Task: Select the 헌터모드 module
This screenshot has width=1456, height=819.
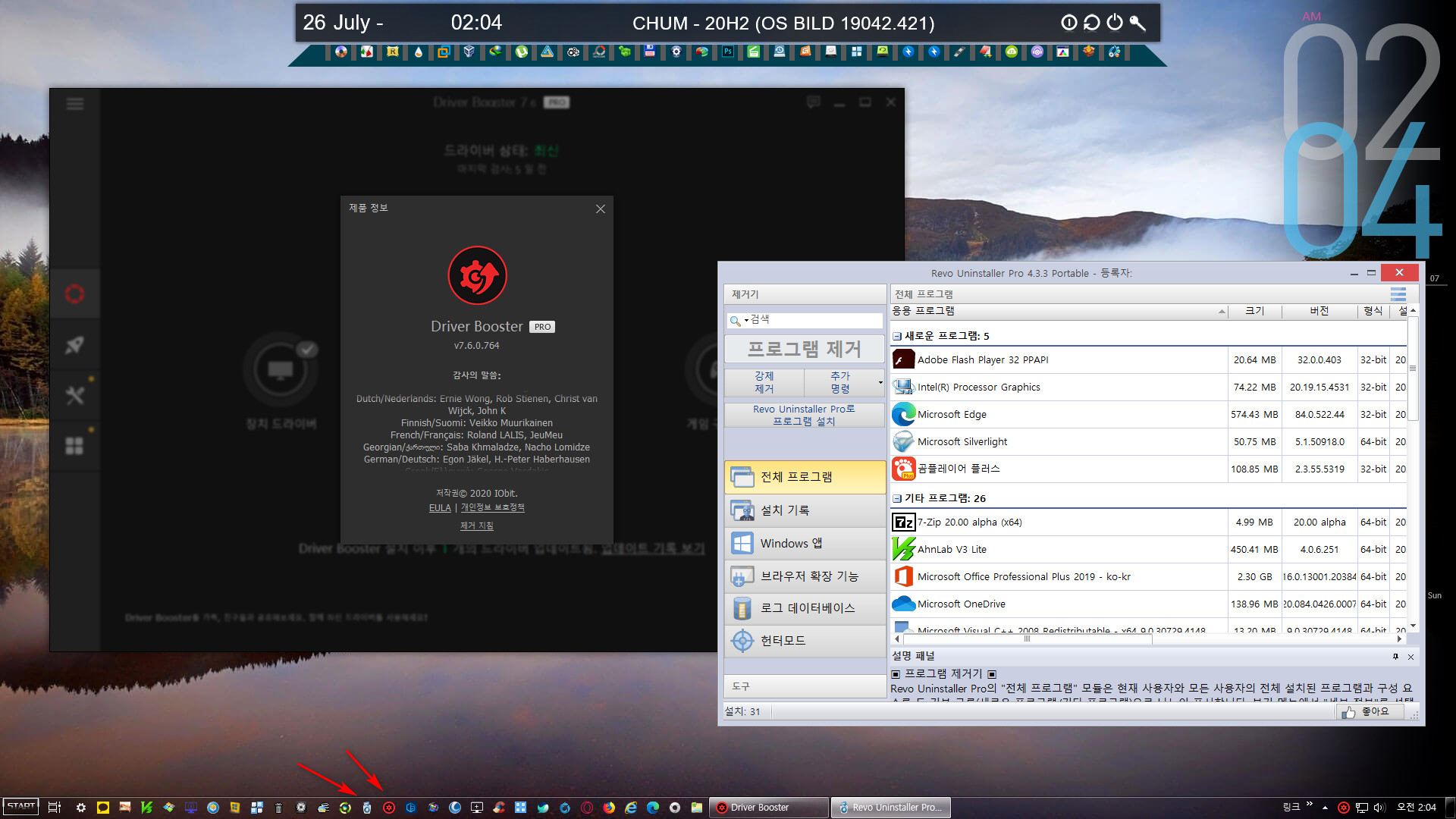Action: pyautogui.click(x=805, y=641)
